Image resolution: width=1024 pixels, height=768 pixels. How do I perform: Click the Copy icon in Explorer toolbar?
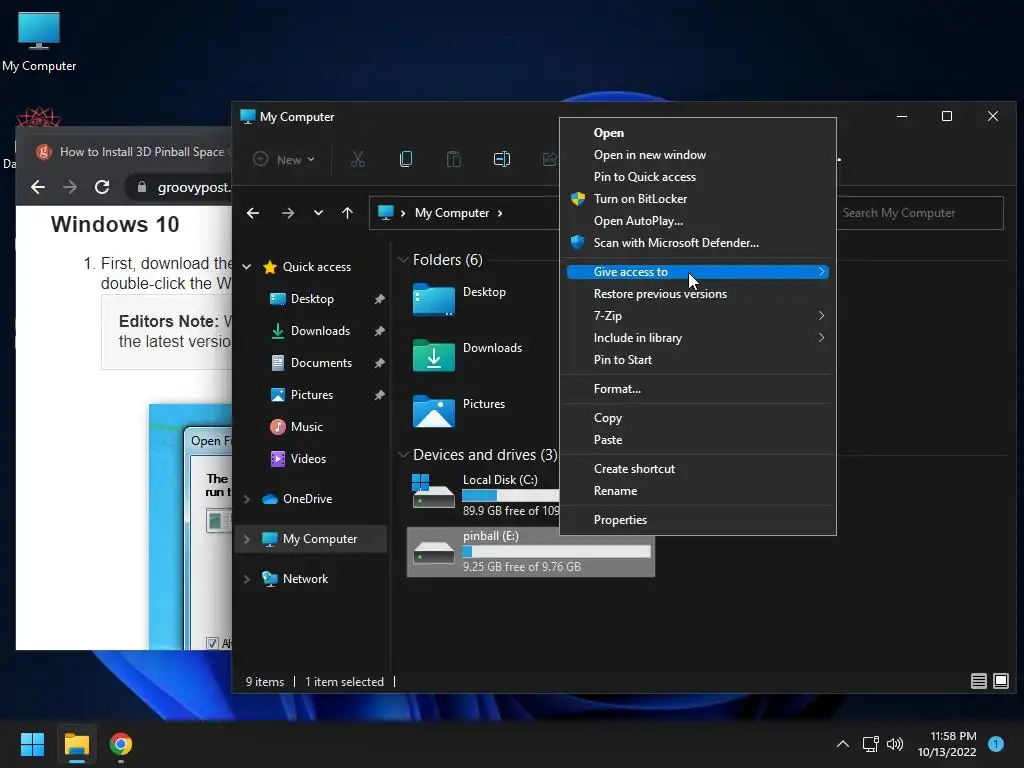[406, 159]
